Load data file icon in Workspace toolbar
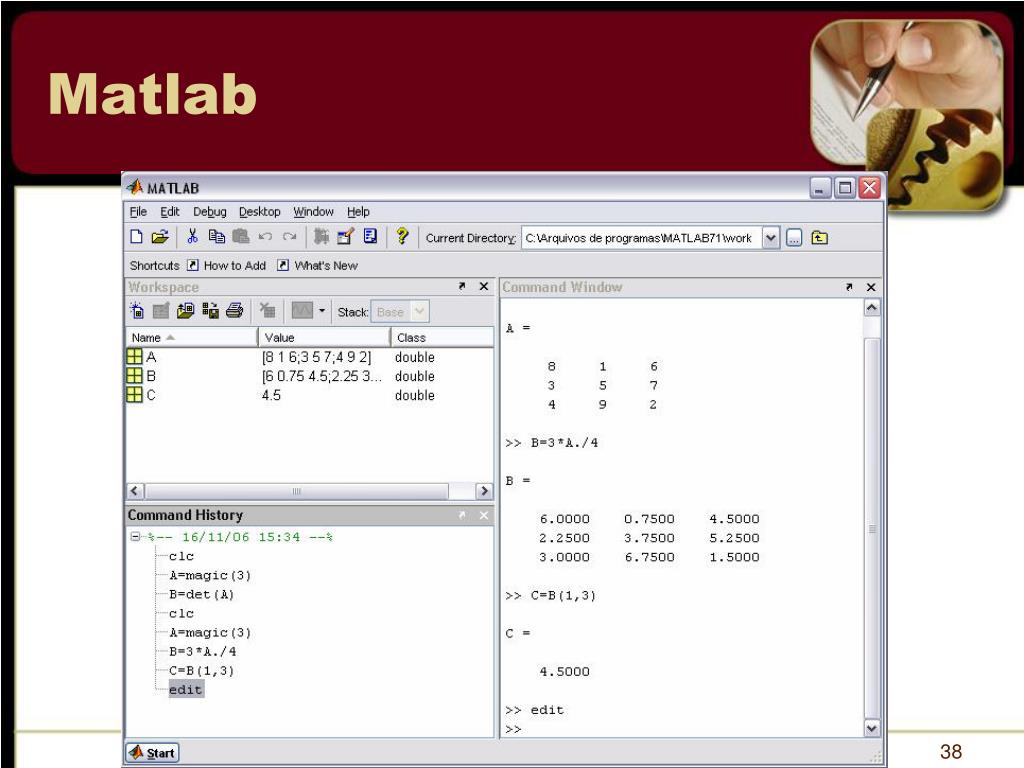 pyautogui.click(x=185, y=311)
